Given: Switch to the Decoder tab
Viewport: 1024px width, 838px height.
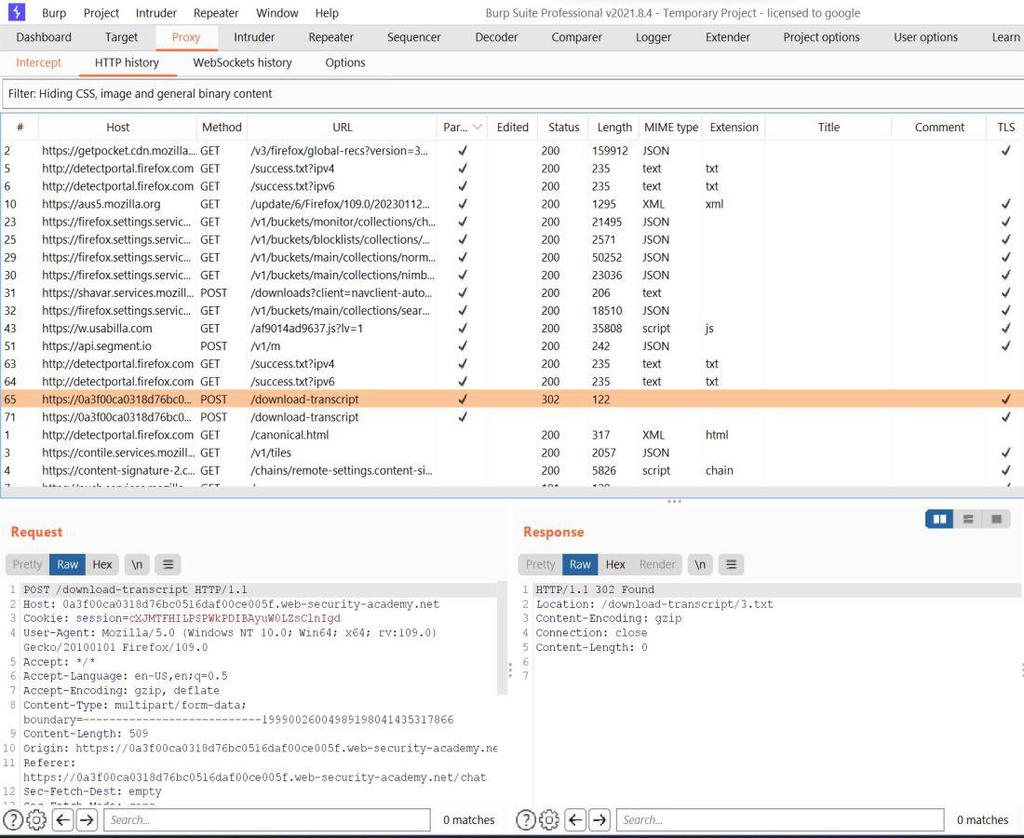Looking at the screenshot, I should tap(496, 37).
